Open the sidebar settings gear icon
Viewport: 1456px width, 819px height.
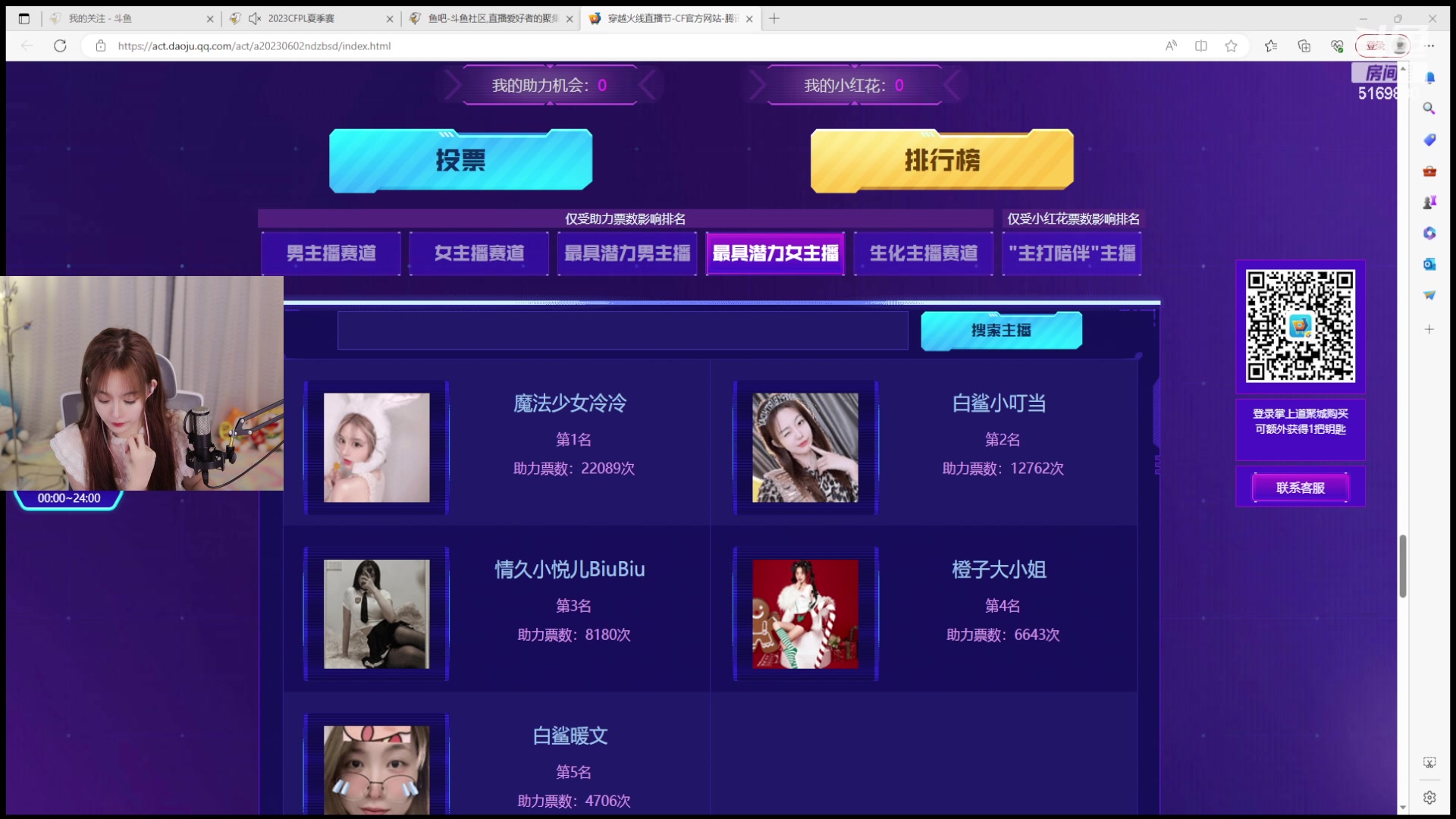[x=1429, y=797]
